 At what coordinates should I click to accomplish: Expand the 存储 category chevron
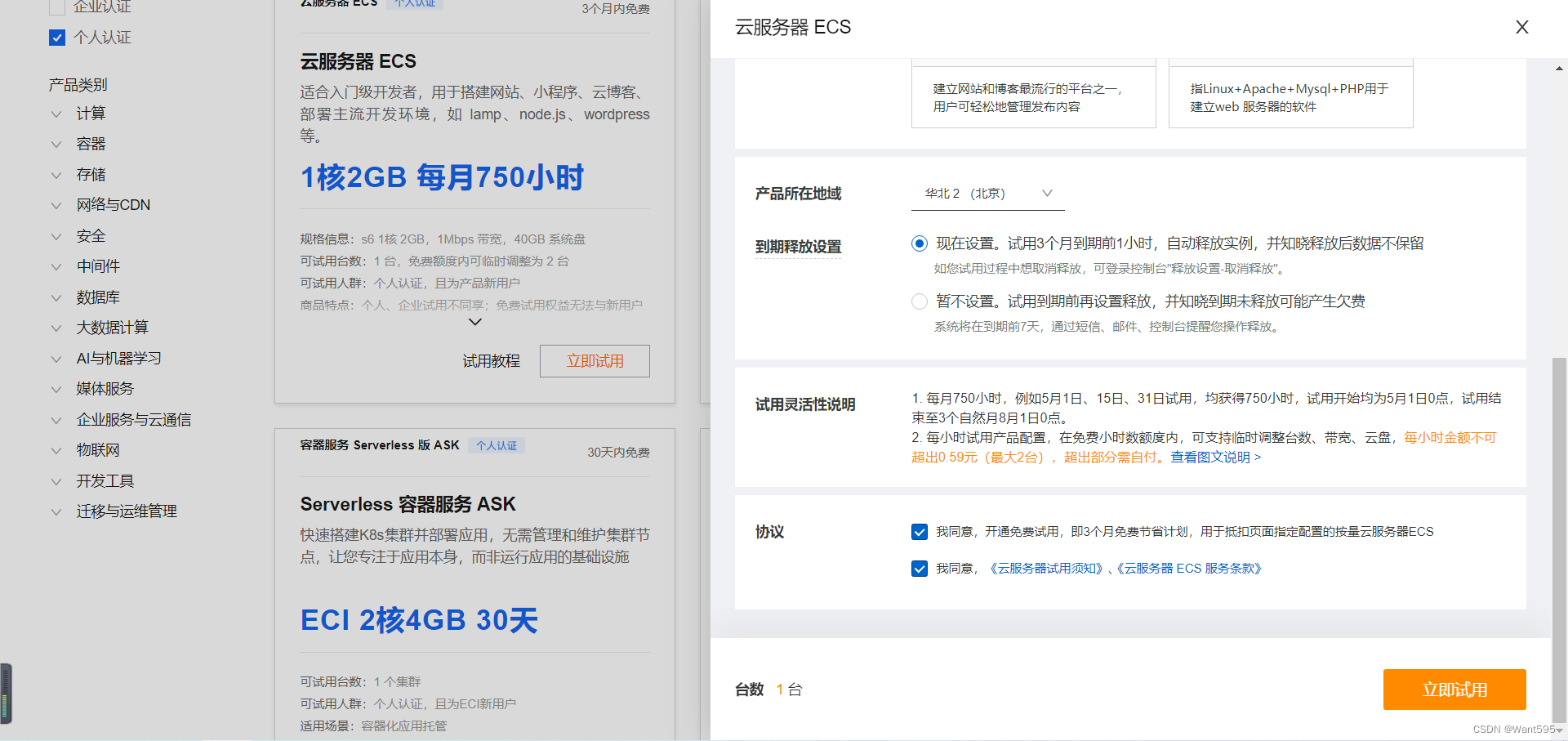coord(56,175)
